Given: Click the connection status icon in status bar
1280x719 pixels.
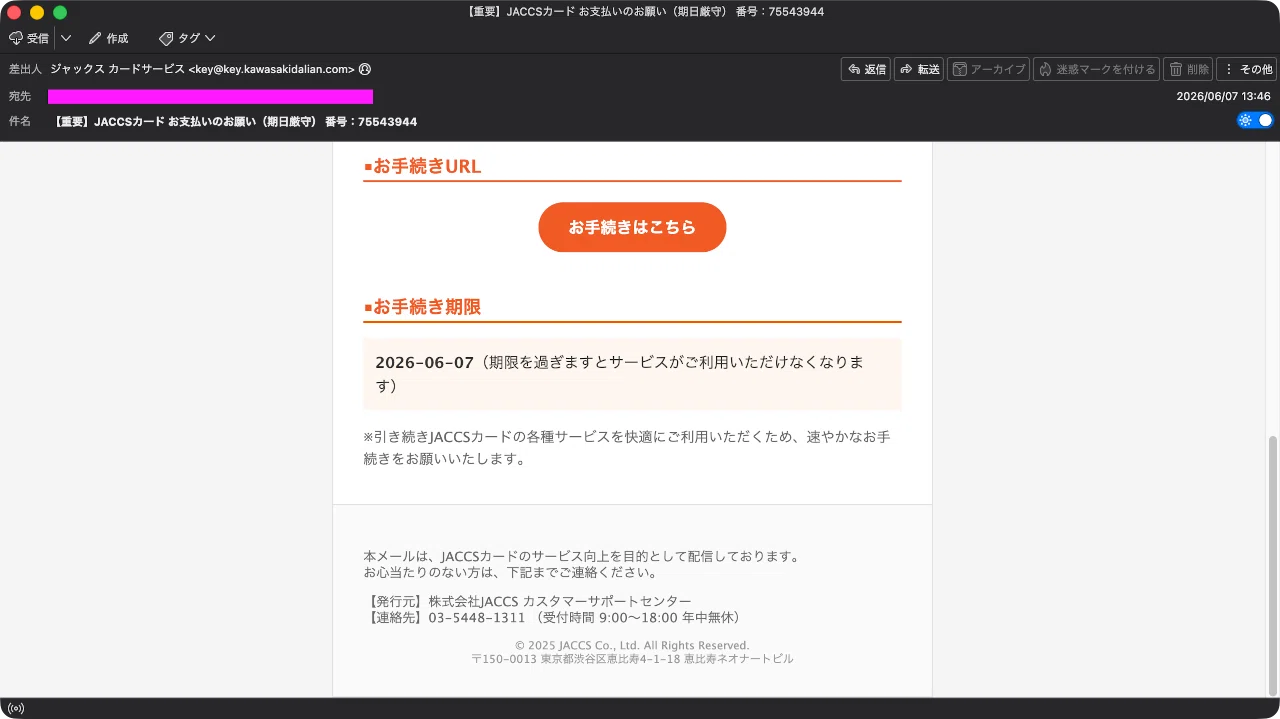Looking at the screenshot, I should pyautogui.click(x=16, y=708).
